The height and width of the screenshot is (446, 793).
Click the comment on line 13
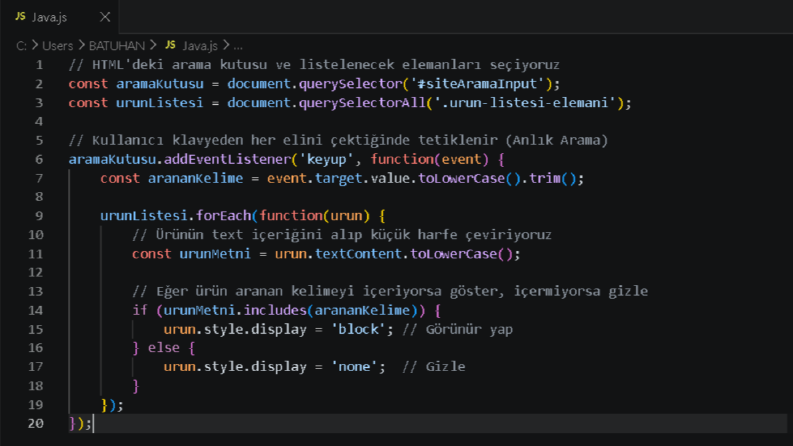click(390, 292)
